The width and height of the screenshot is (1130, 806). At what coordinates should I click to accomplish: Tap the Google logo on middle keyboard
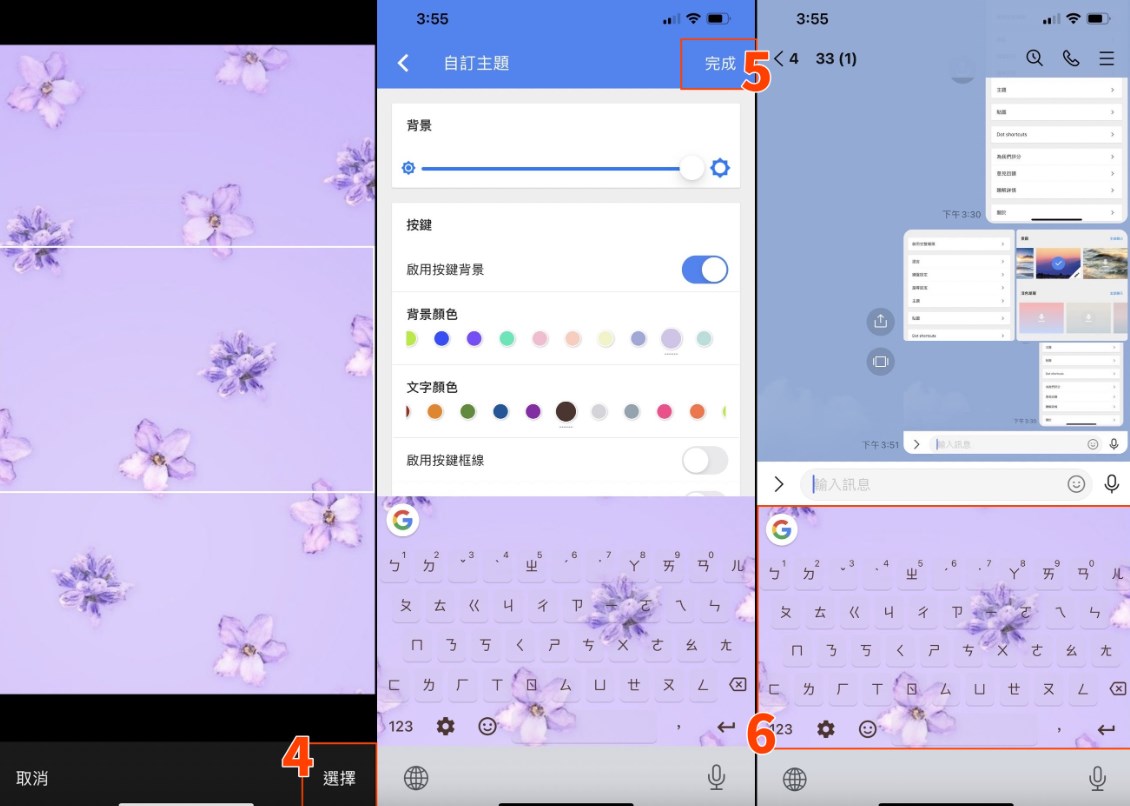tap(402, 520)
